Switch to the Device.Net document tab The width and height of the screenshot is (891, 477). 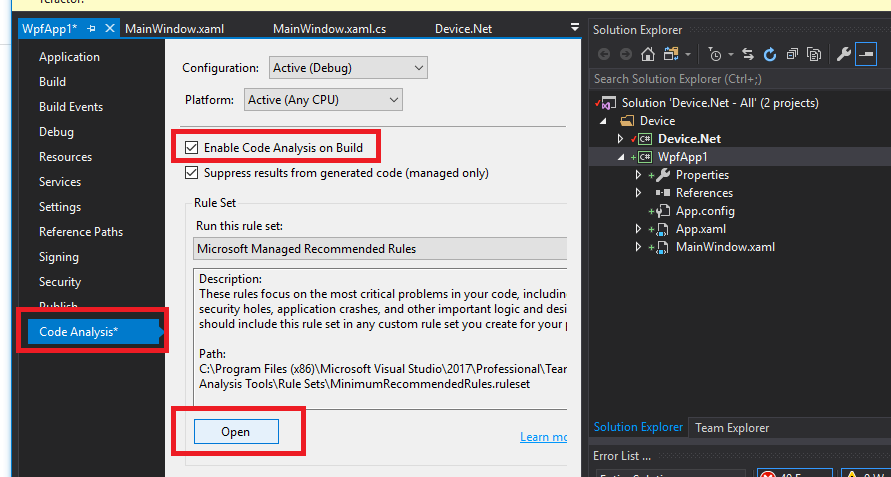(464, 28)
